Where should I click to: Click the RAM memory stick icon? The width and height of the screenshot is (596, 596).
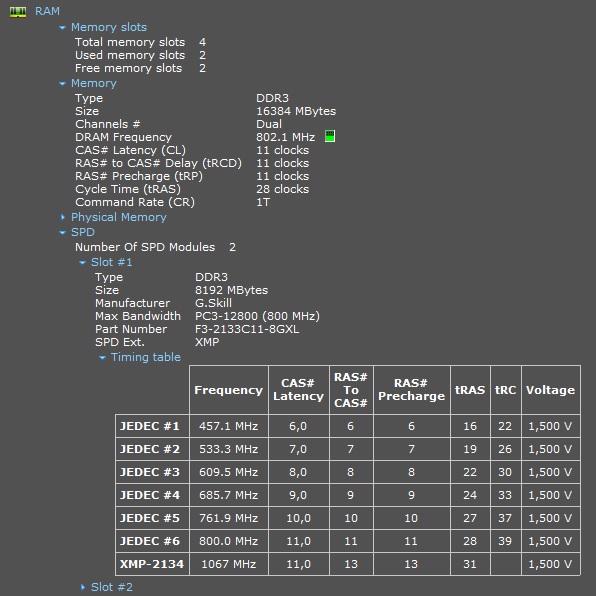(x=18, y=12)
